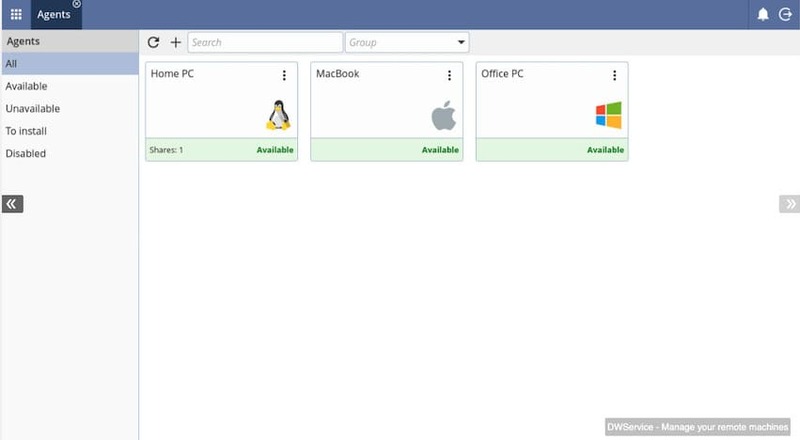Refresh the agents list

click(x=153, y=42)
